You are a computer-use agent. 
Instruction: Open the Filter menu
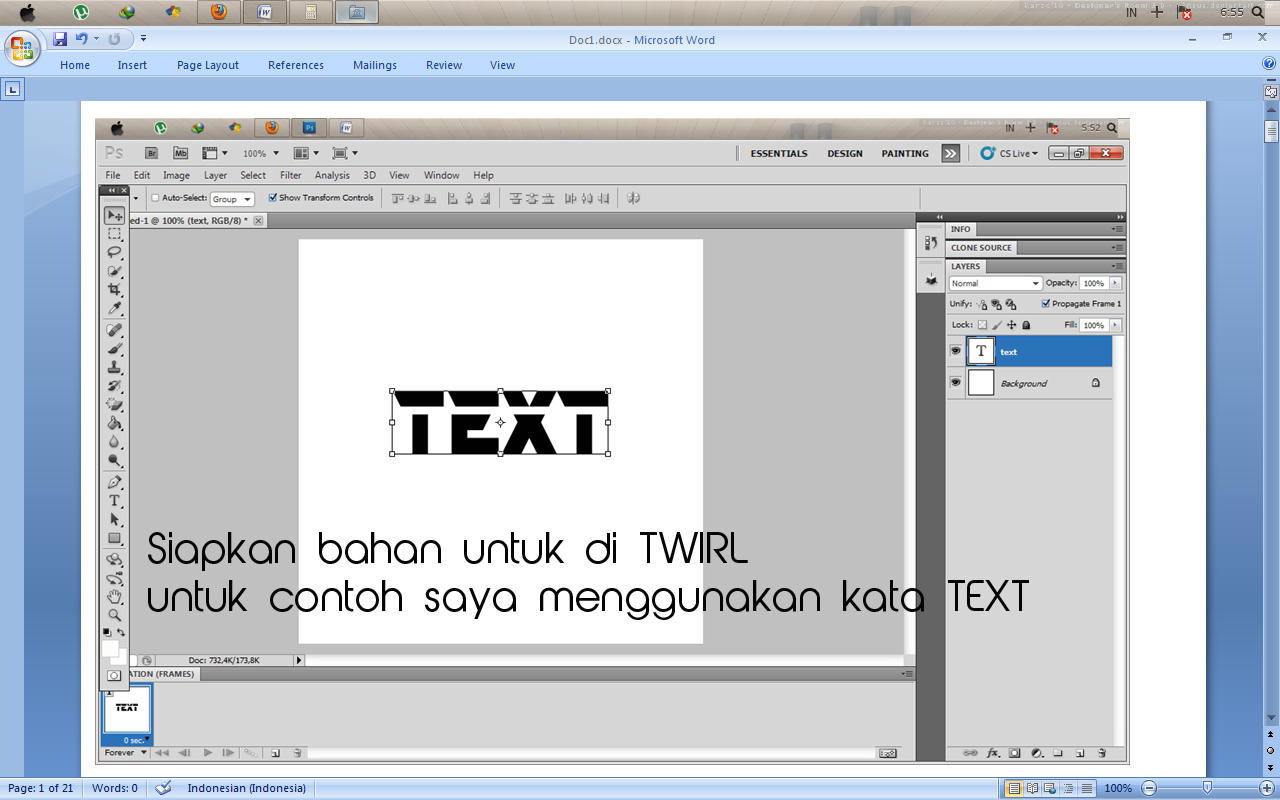point(290,175)
